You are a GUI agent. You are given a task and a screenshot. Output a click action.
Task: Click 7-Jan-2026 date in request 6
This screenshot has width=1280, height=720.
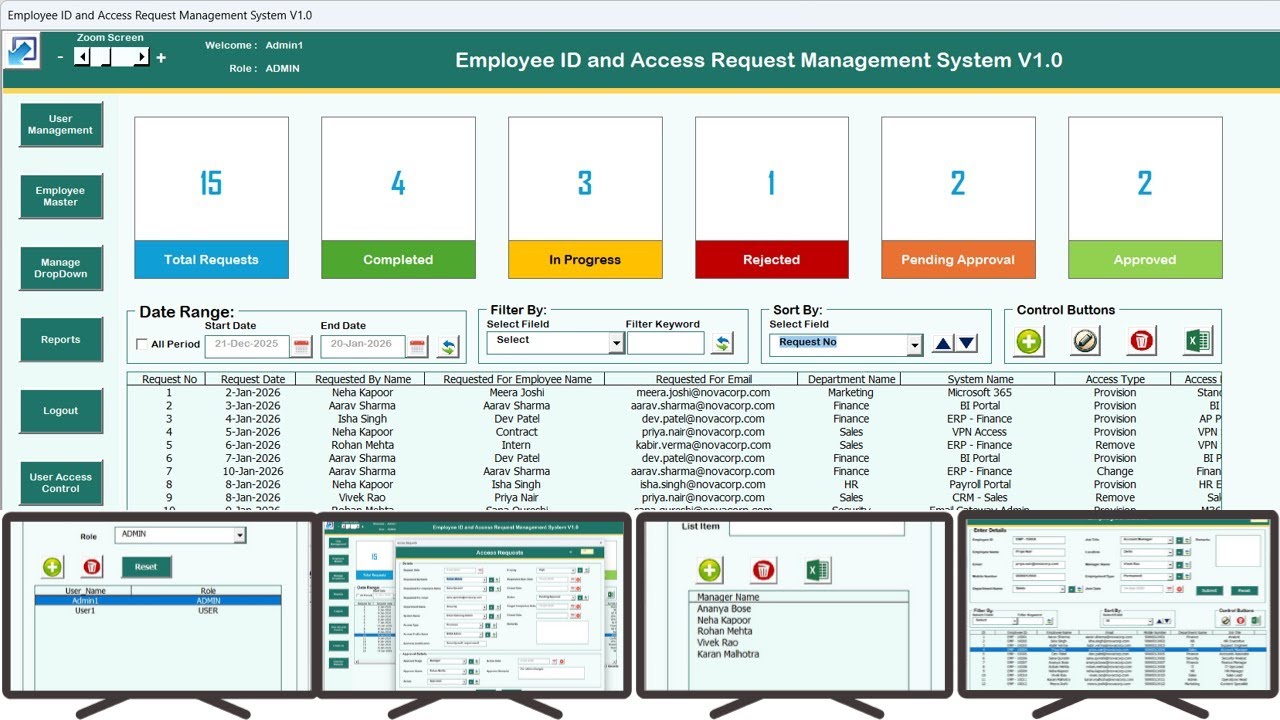(253, 458)
